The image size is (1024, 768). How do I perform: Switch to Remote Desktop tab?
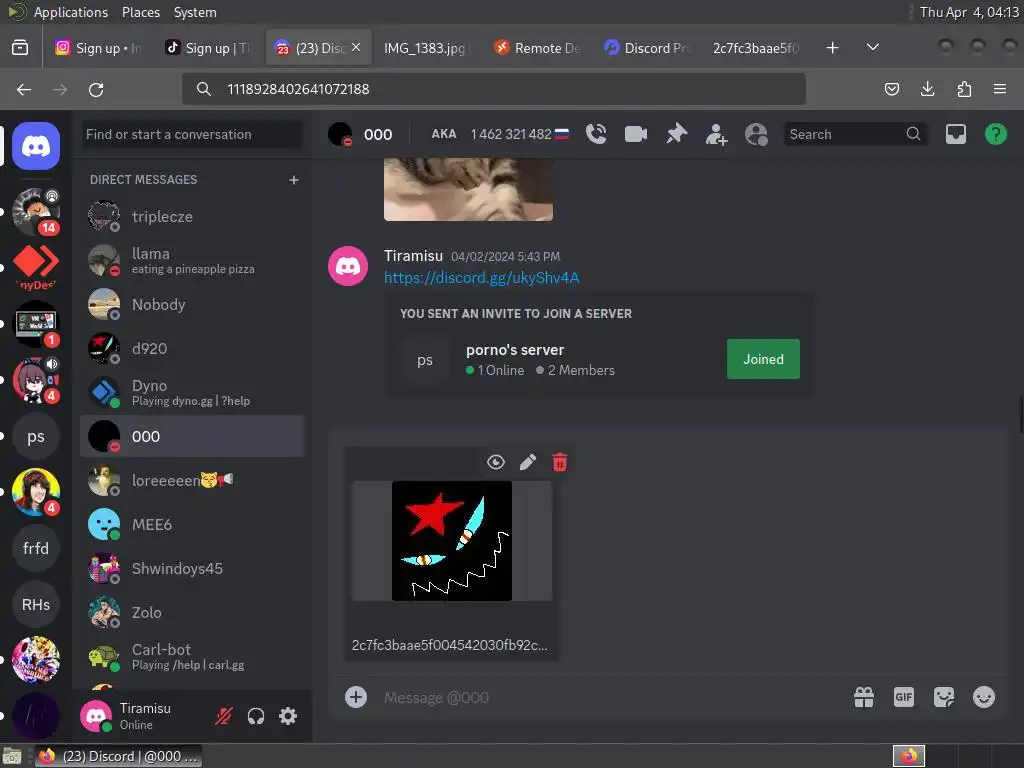tap(537, 48)
